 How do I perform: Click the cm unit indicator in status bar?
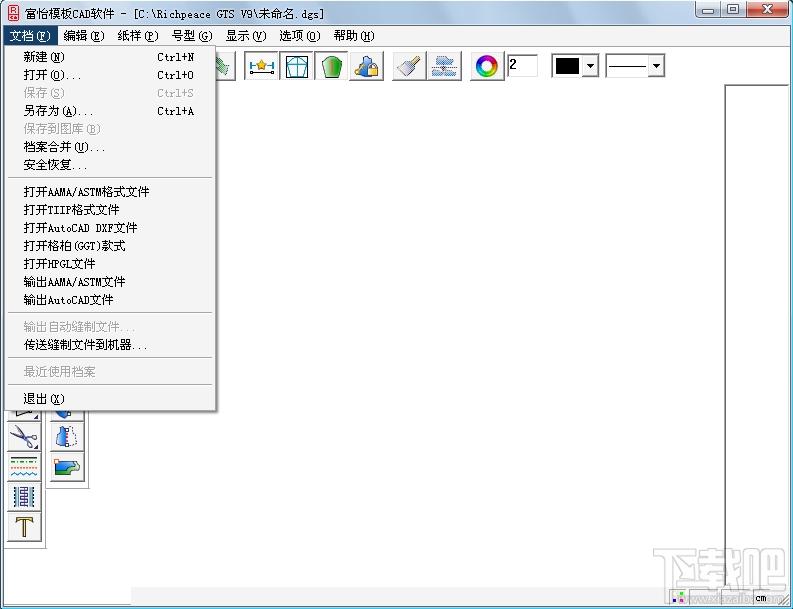761,598
